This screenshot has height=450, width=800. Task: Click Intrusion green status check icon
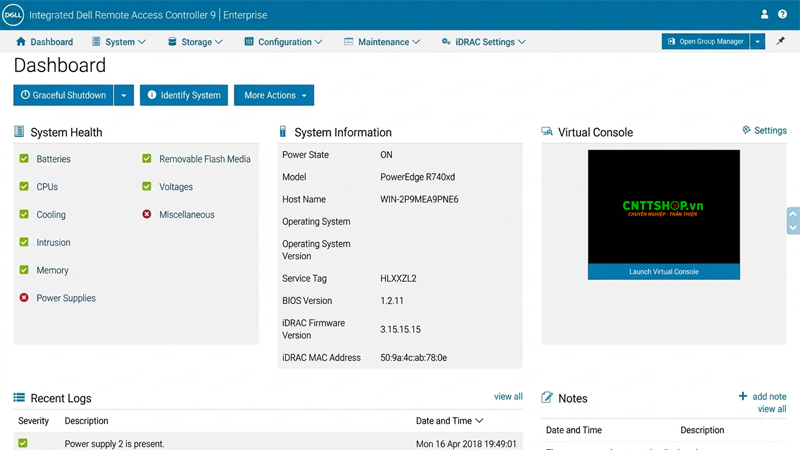point(24,242)
